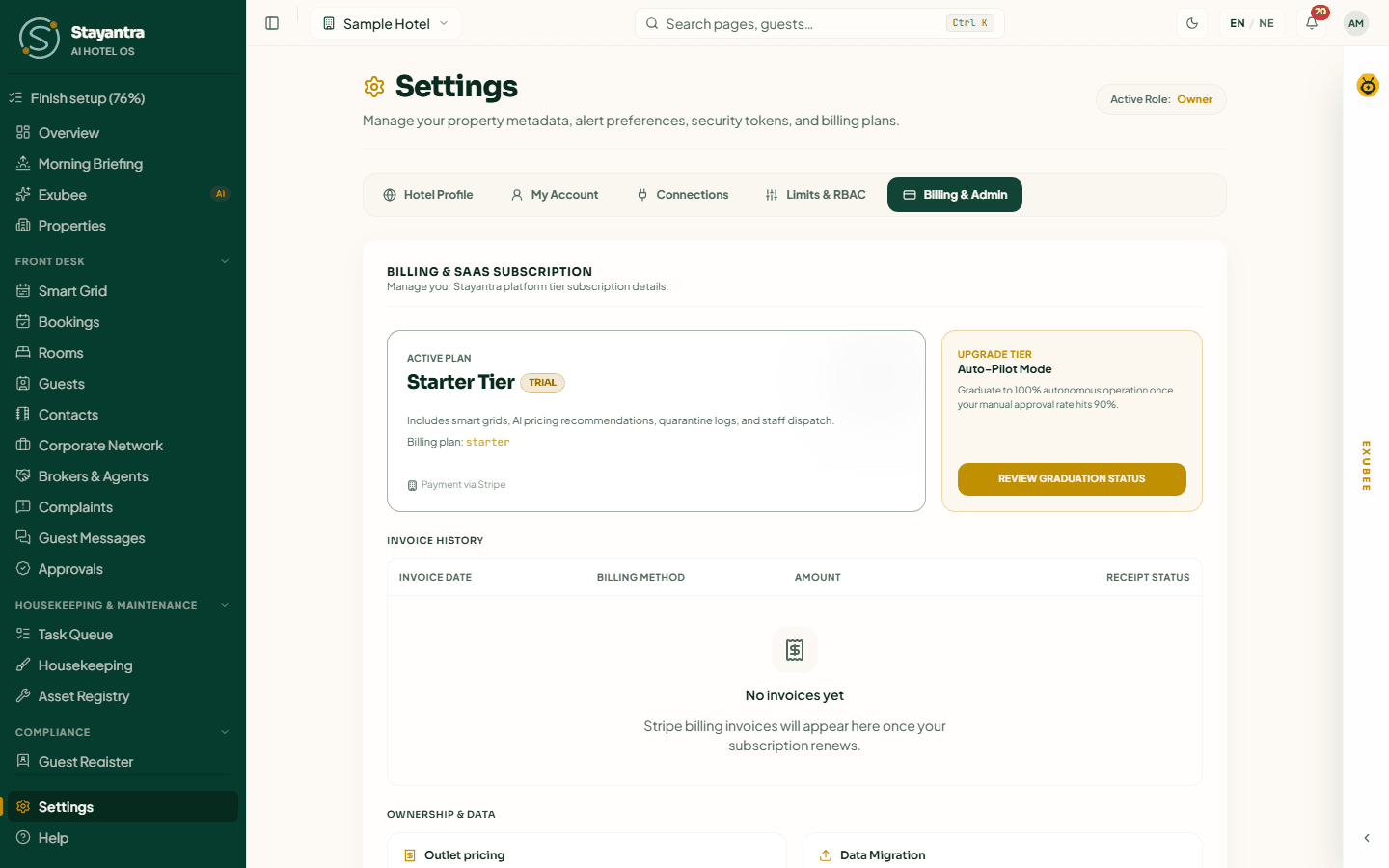Click the Complaints icon
This screenshot has width=1389, height=868.
[x=23, y=507]
